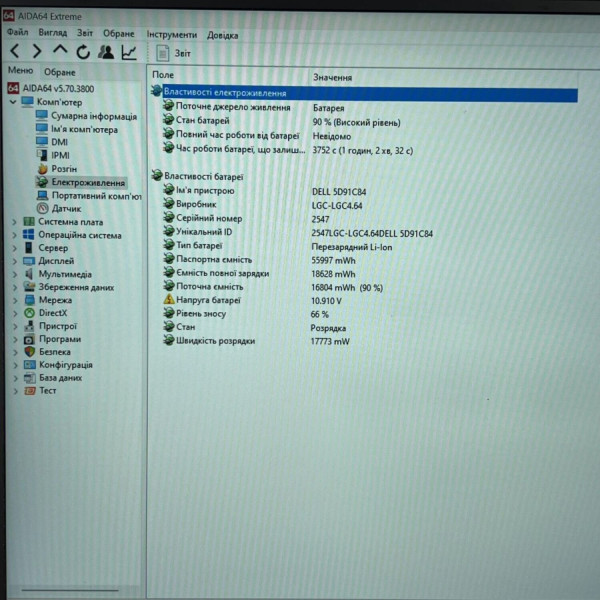Open the Інструменти menu
Screen dimensions: 600x600
click(172, 35)
